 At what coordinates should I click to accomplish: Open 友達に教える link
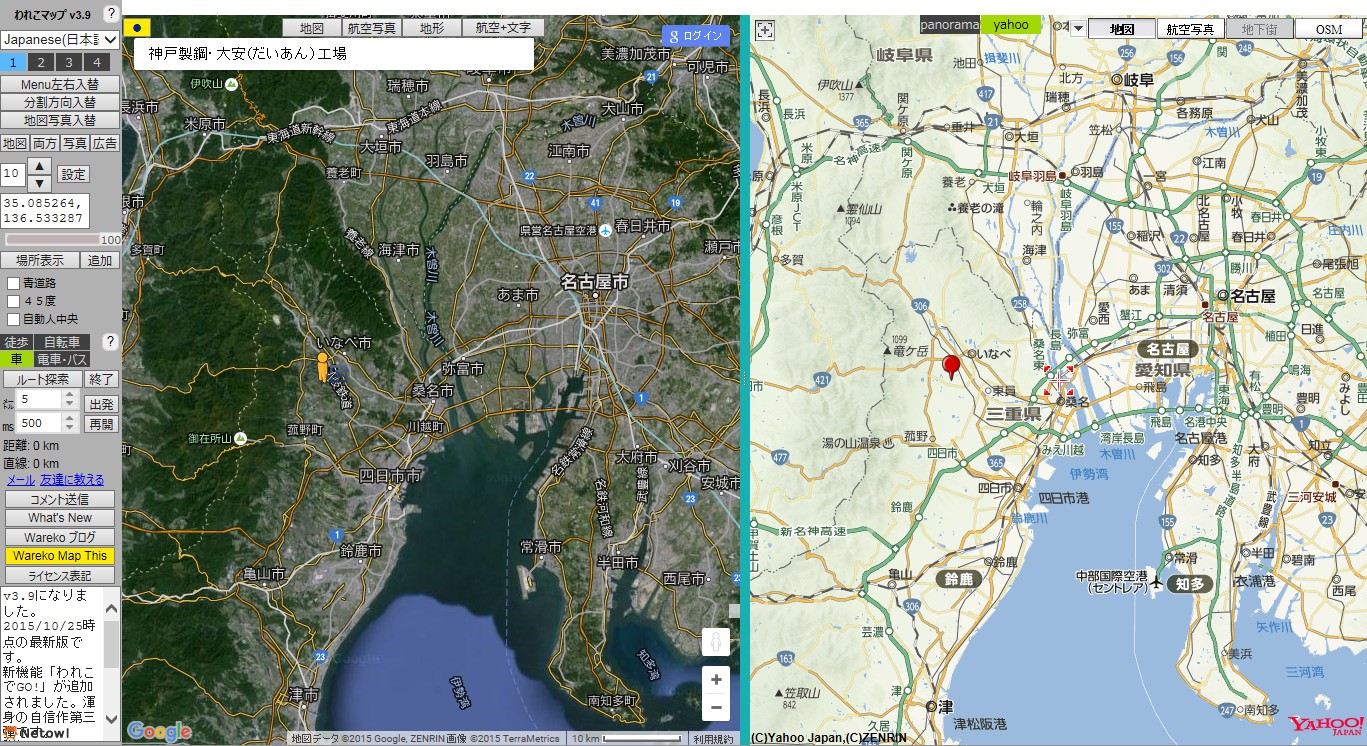point(72,480)
